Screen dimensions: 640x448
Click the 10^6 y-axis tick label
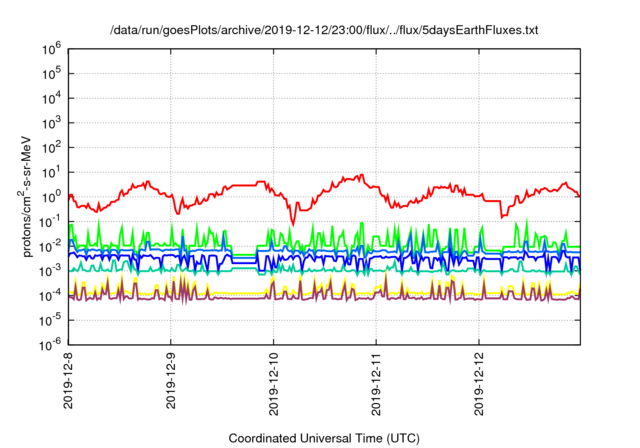click(x=51, y=49)
